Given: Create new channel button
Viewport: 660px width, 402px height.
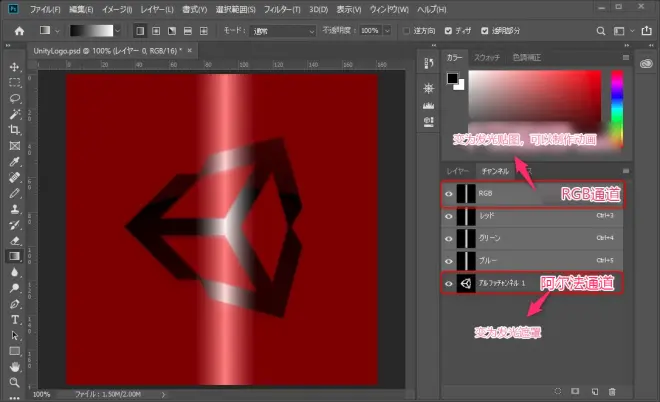Looking at the screenshot, I should 595,391.
